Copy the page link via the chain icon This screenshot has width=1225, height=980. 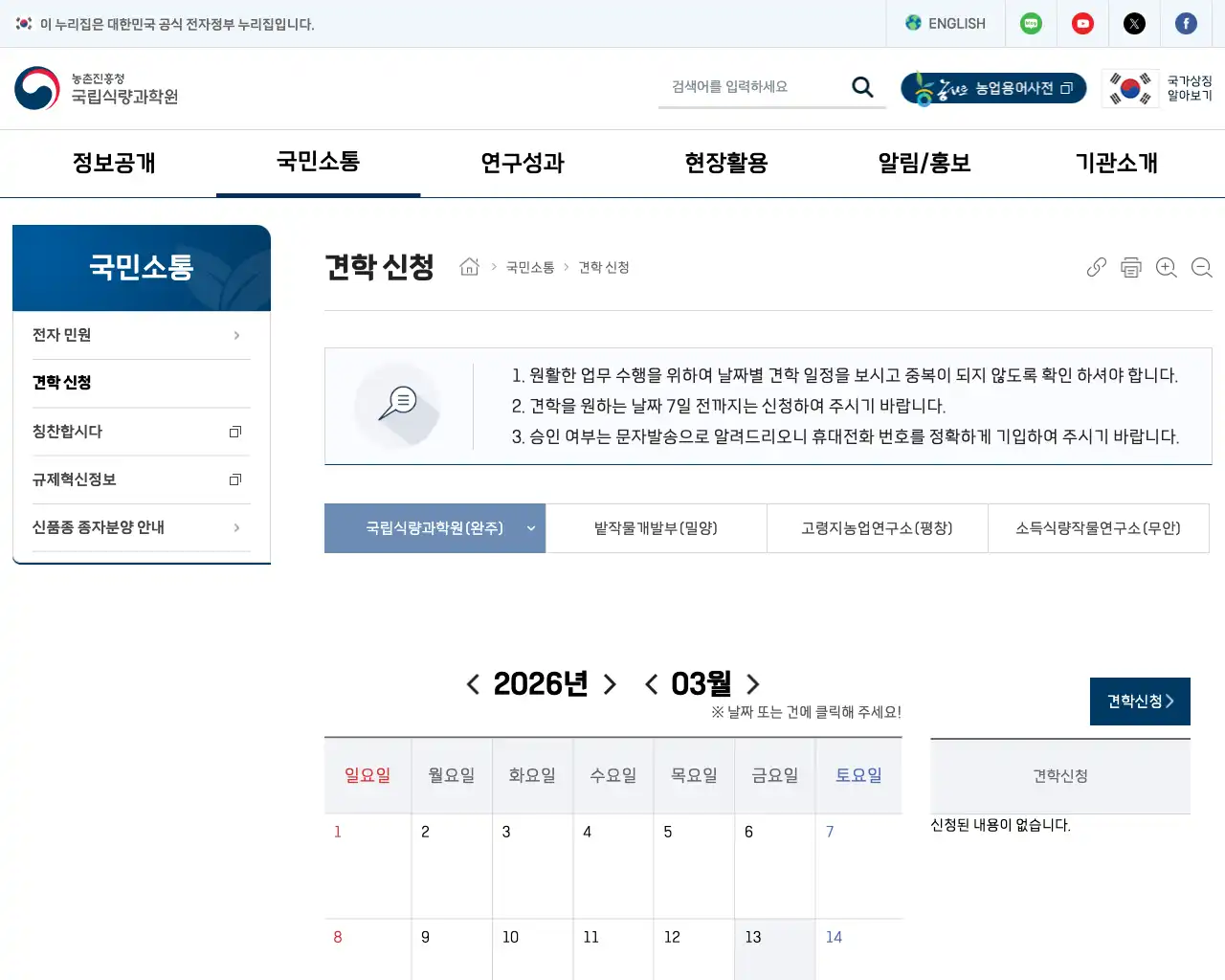1095,267
